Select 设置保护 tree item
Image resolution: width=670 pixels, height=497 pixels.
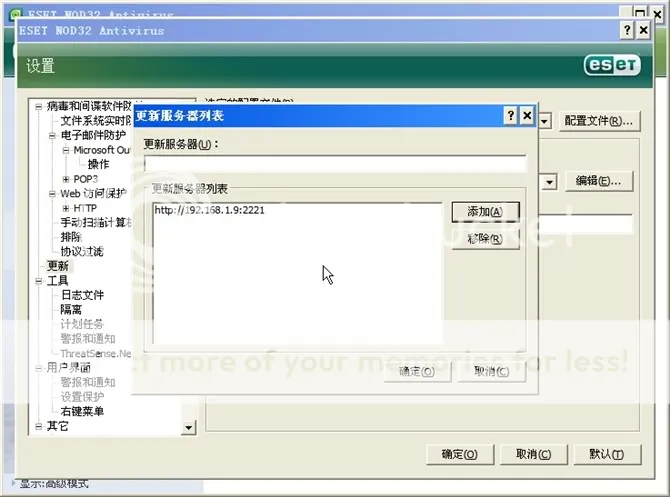82,397
